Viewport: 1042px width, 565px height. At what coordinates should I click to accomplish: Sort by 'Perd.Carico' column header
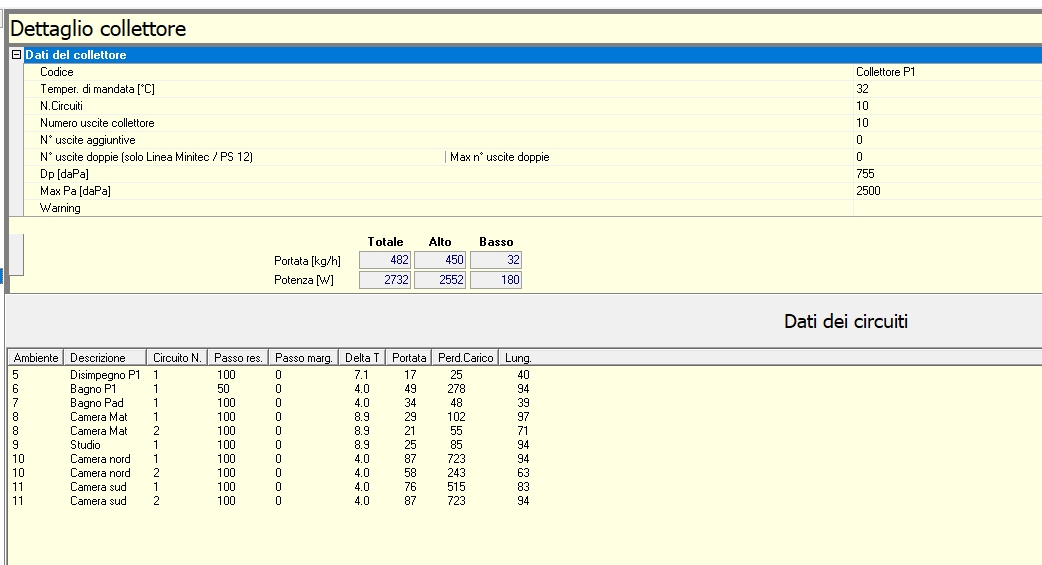pyautogui.click(x=465, y=358)
